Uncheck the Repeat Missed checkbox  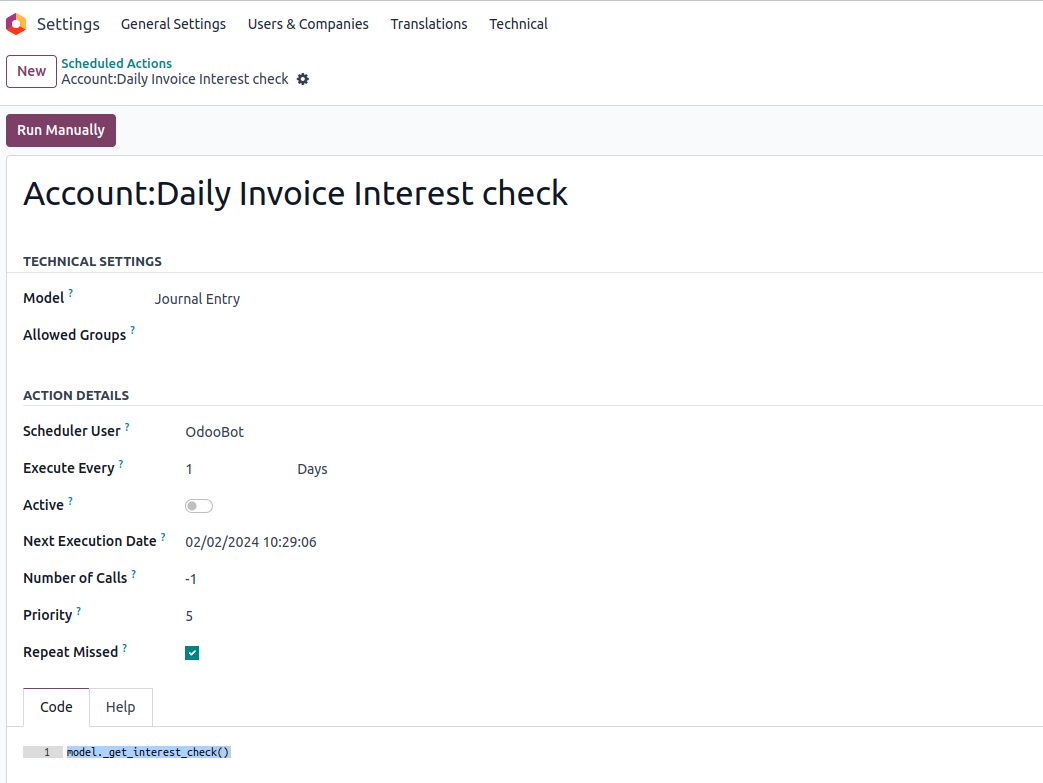point(192,653)
